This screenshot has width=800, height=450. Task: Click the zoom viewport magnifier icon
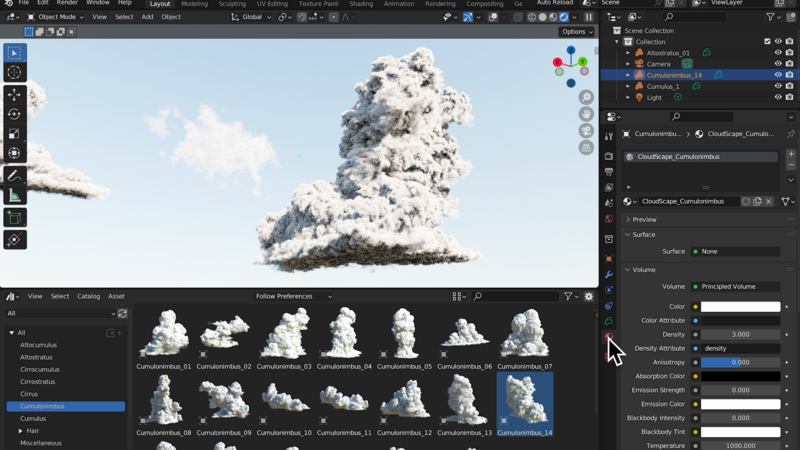tap(586, 97)
